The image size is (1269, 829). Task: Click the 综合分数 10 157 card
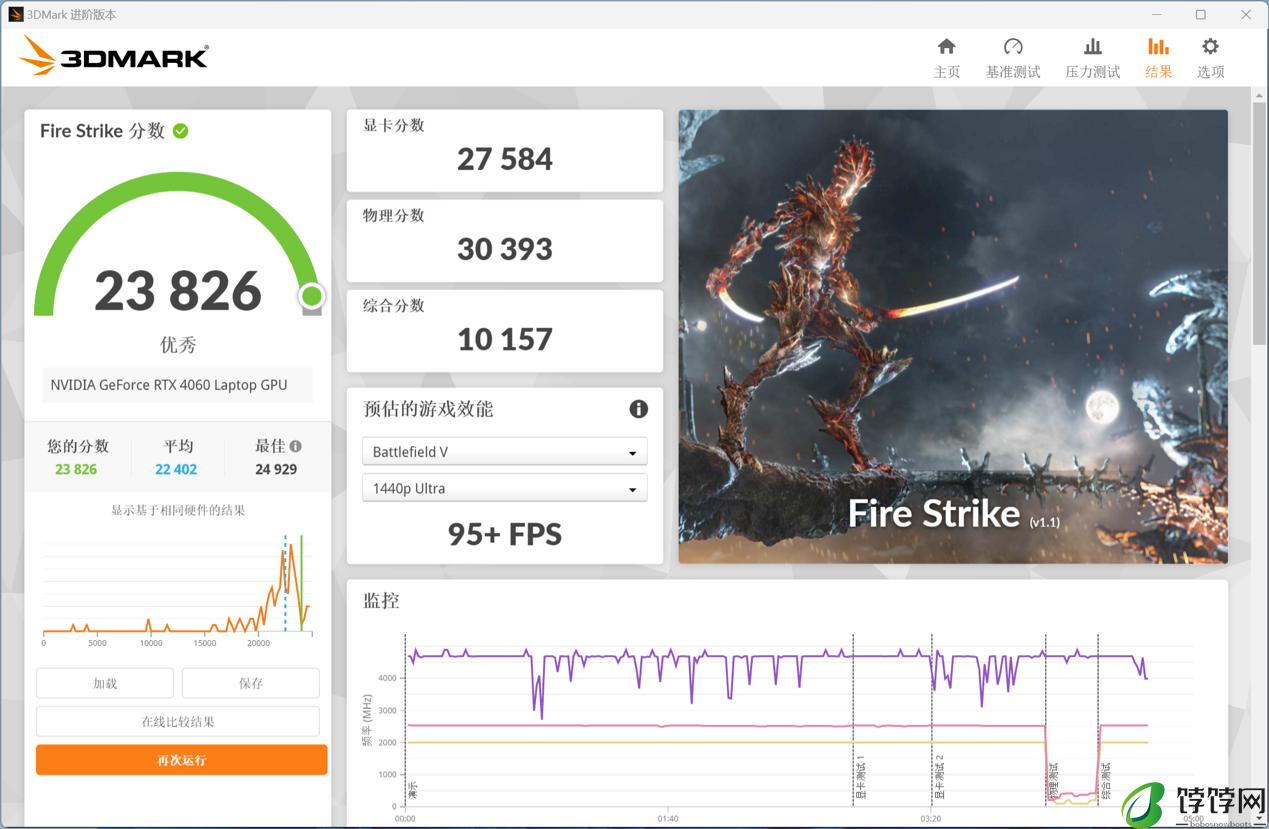point(504,331)
